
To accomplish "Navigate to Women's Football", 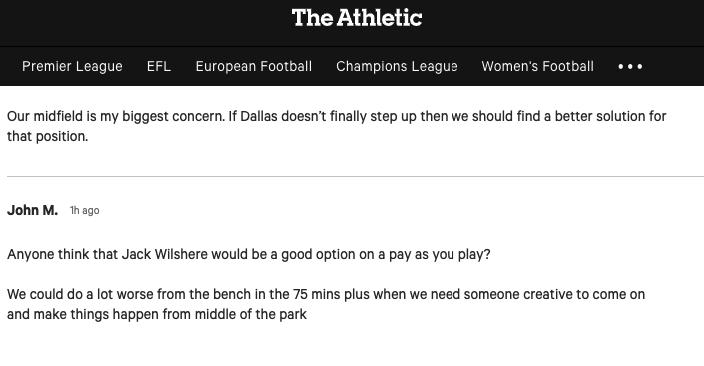I will click(537, 66).
